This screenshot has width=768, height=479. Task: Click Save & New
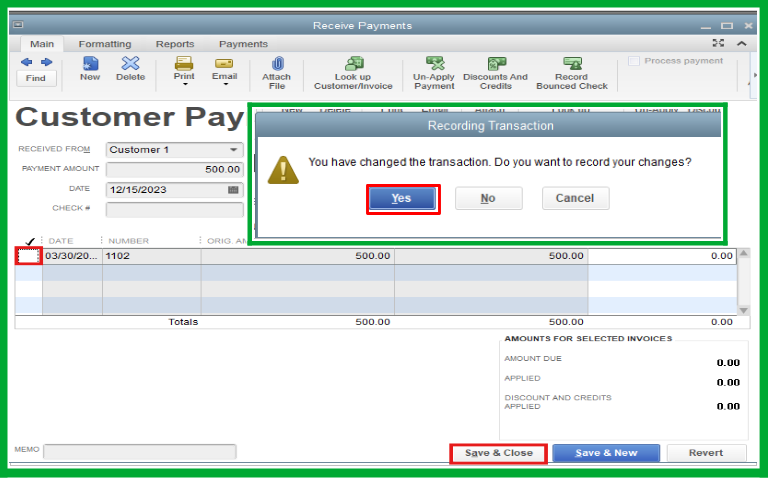pos(606,454)
